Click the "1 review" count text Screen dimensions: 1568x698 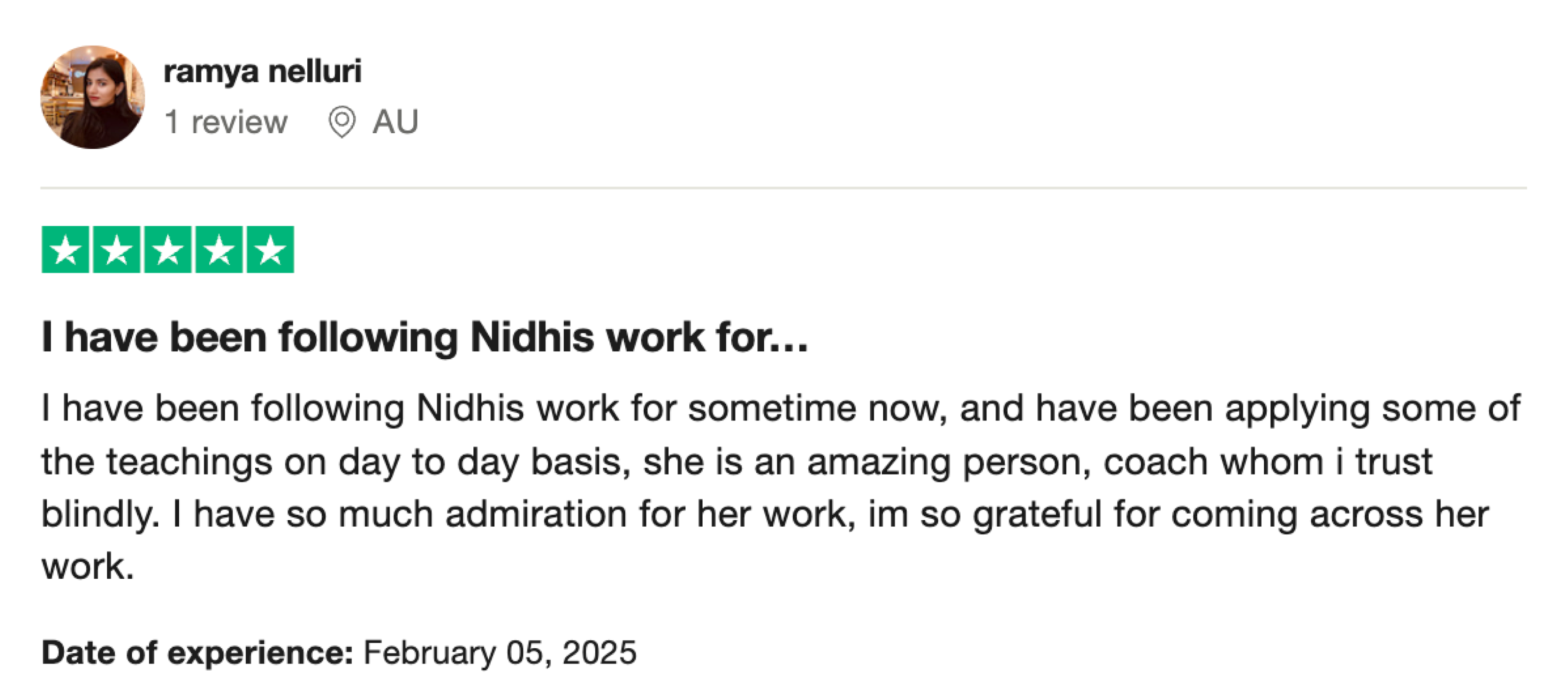coord(225,122)
